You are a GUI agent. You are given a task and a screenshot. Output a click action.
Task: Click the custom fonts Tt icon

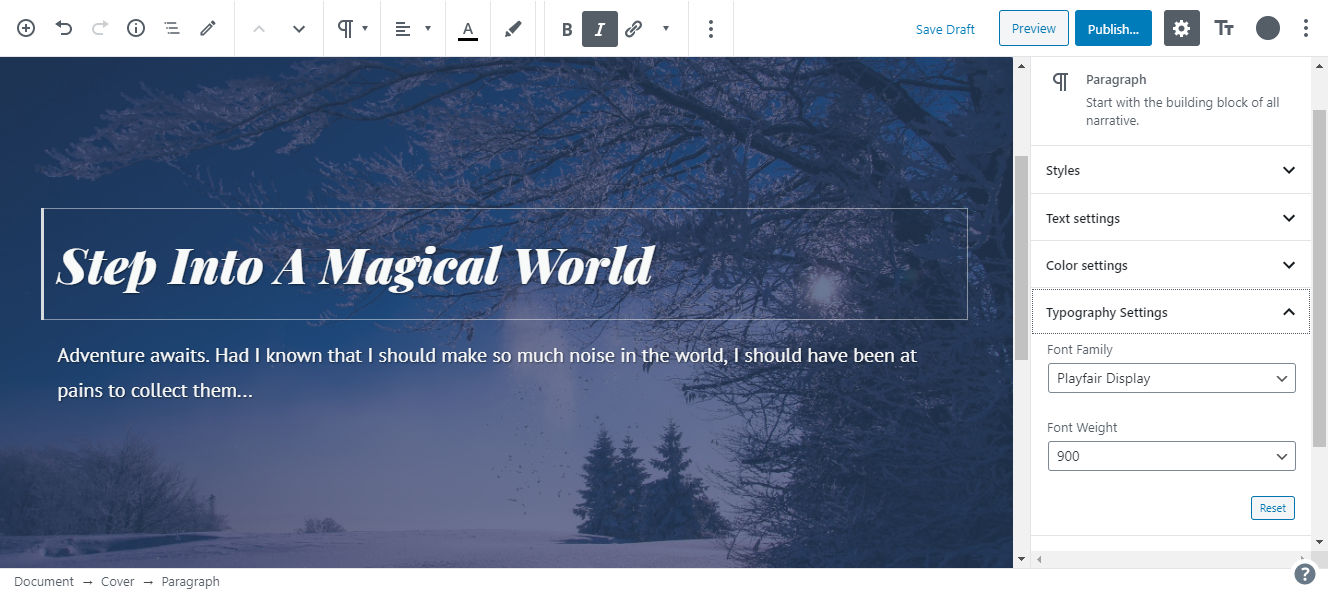coord(1224,28)
